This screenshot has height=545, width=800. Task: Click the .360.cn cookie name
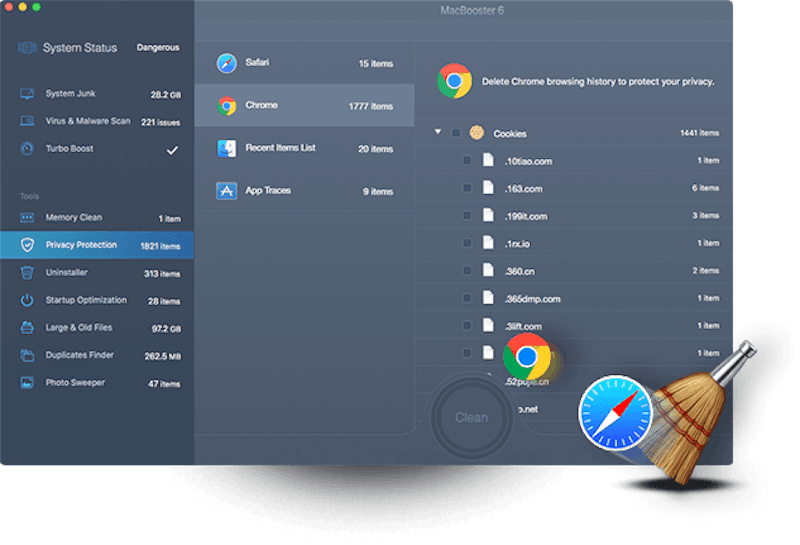(520, 271)
